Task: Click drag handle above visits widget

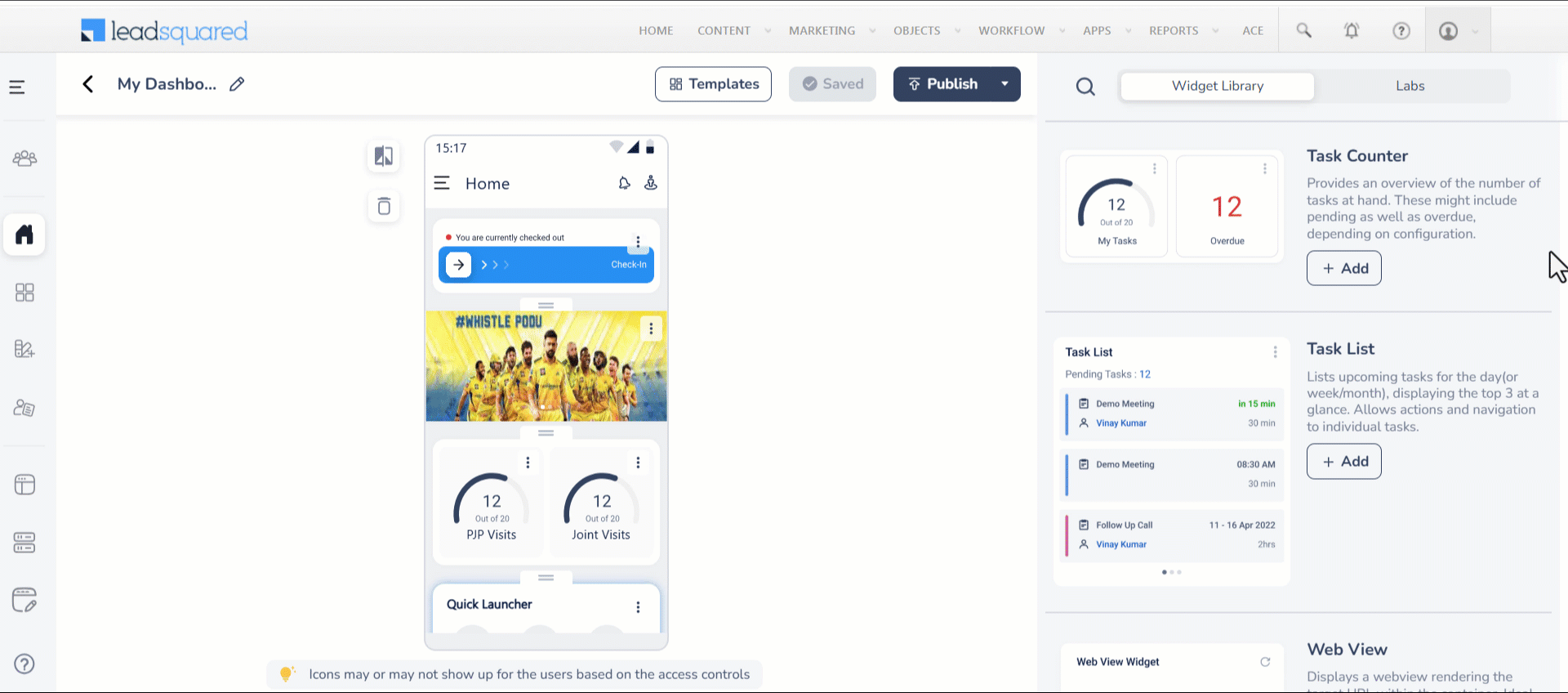Action: pyautogui.click(x=546, y=433)
